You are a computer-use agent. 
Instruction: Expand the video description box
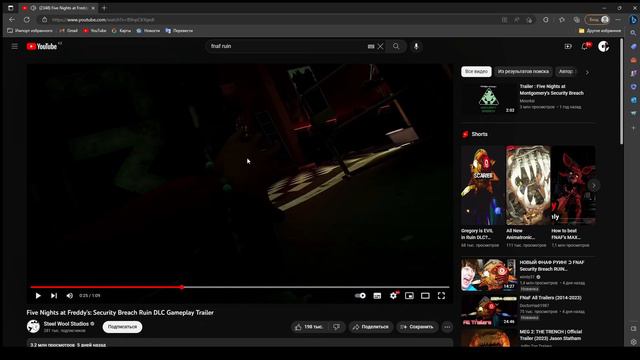(240, 343)
